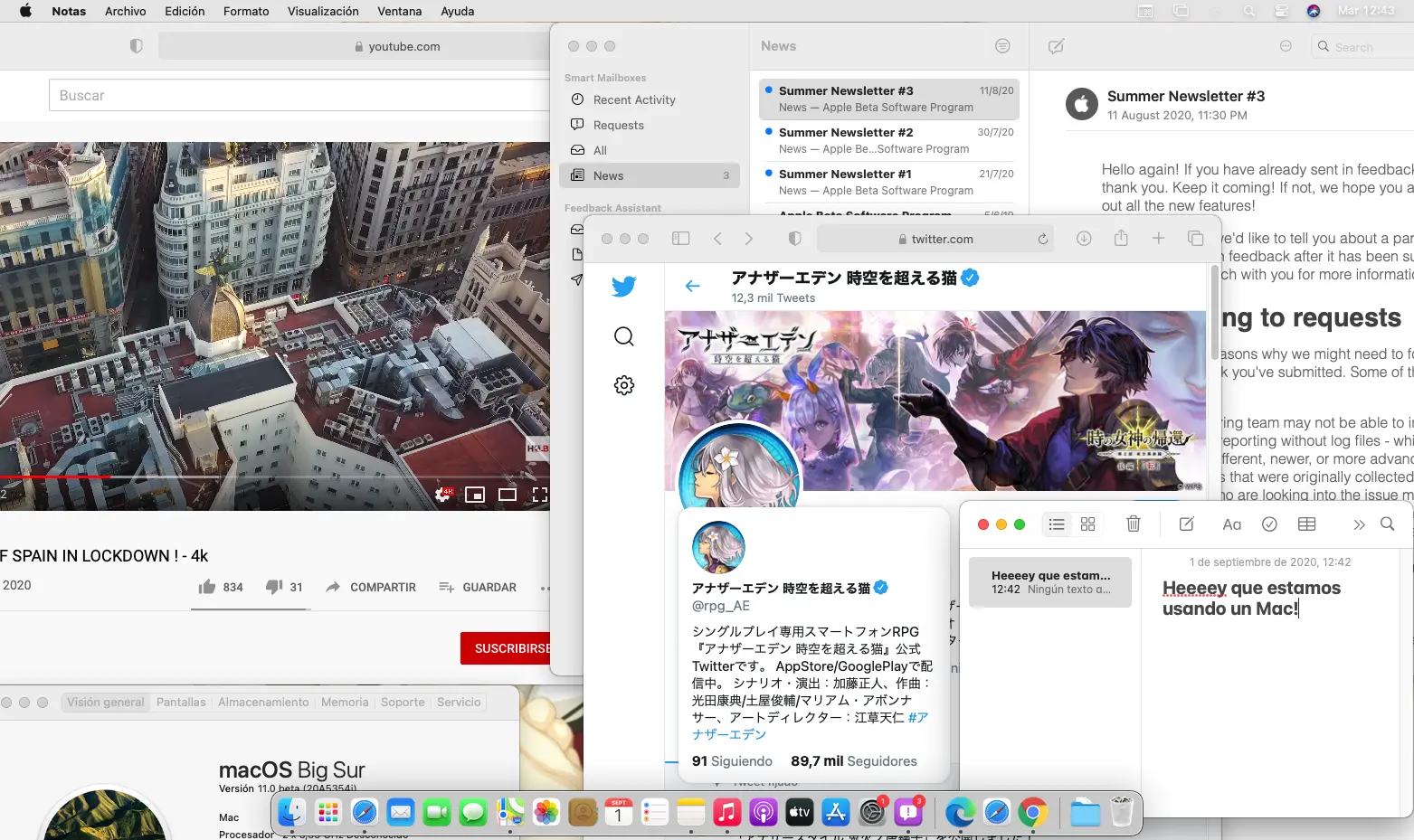Click the Notes search magnifier icon

click(x=1387, y=524)
